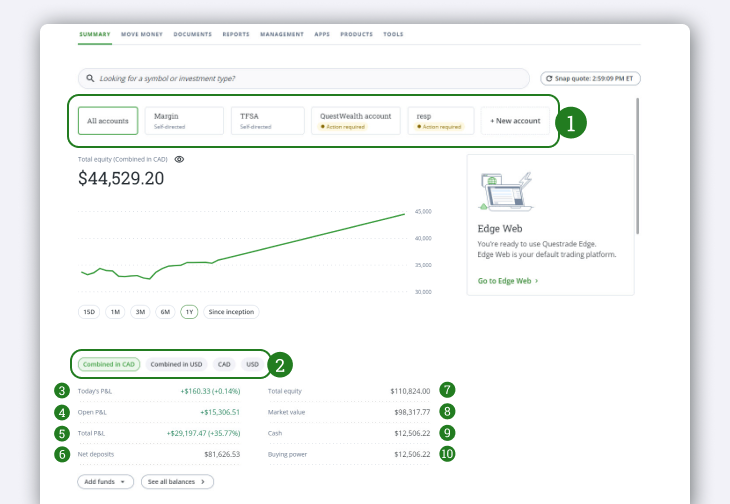Click Open P&L value +$15,306.51

point(220,412)
